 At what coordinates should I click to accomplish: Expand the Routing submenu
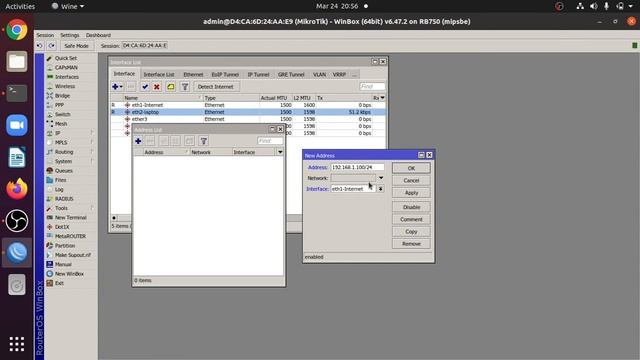tap(64, 152)
